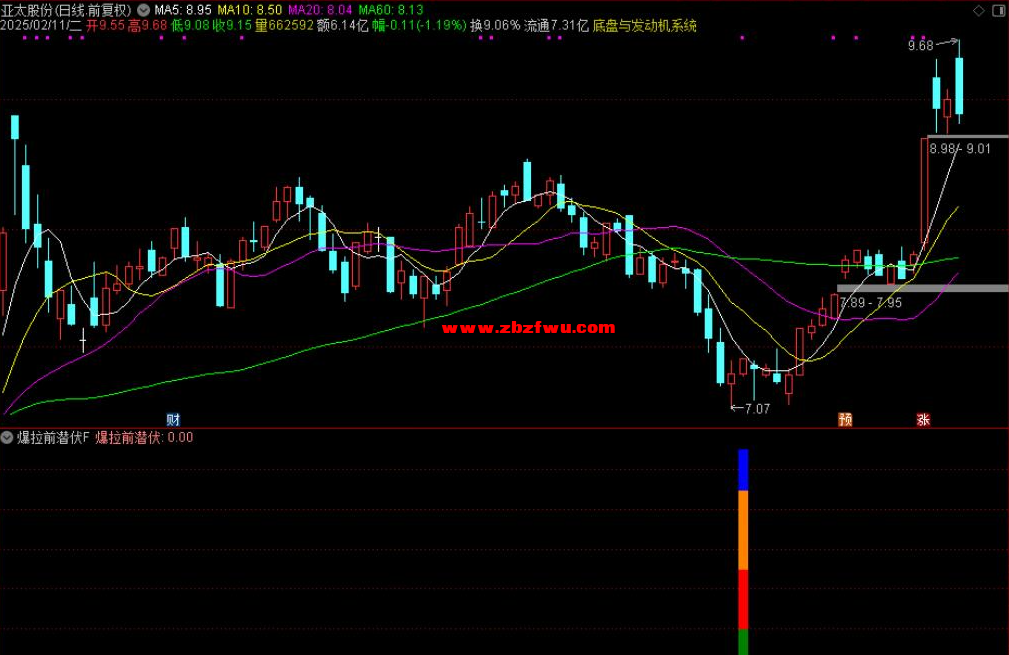Open the 财 financial marker on the chart

click(x=173, y=420)
